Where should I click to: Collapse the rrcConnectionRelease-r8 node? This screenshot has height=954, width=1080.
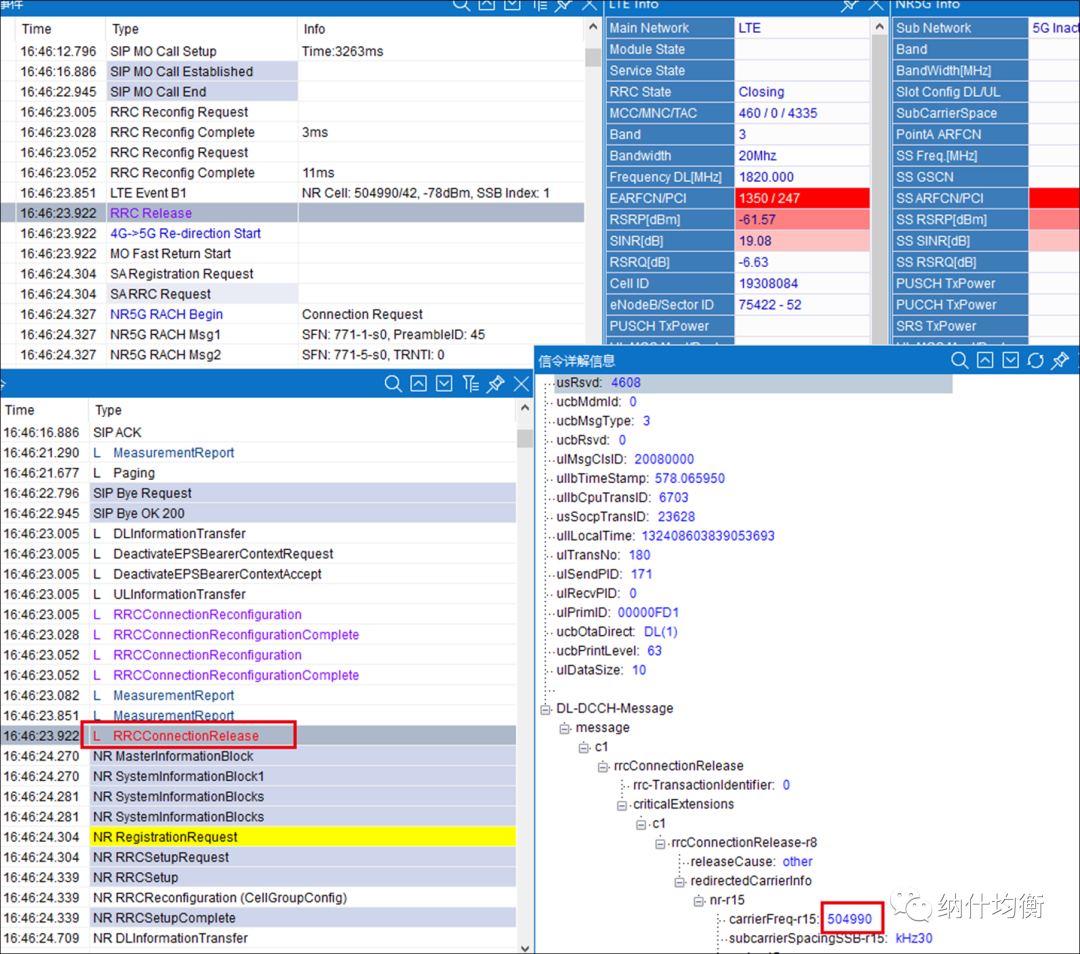coord(661,844)
